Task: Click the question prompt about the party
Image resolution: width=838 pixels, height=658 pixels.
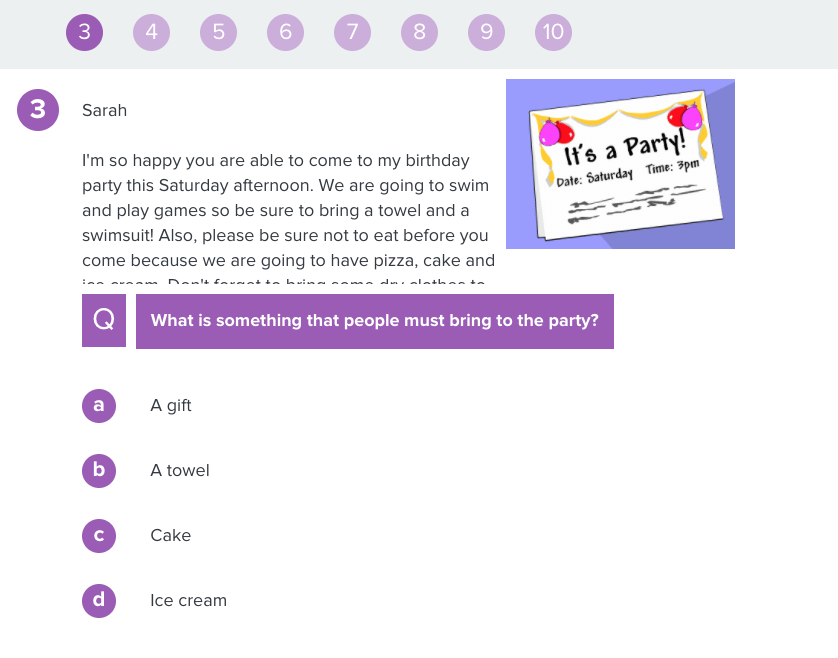Action: 374,321
